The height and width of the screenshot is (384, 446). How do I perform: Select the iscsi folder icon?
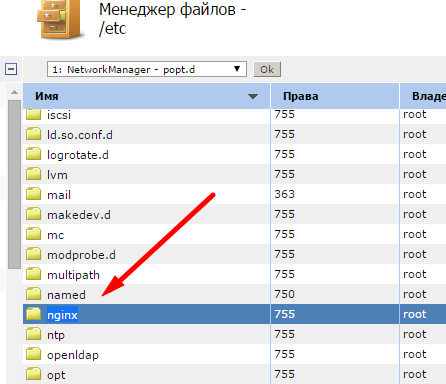33,114
